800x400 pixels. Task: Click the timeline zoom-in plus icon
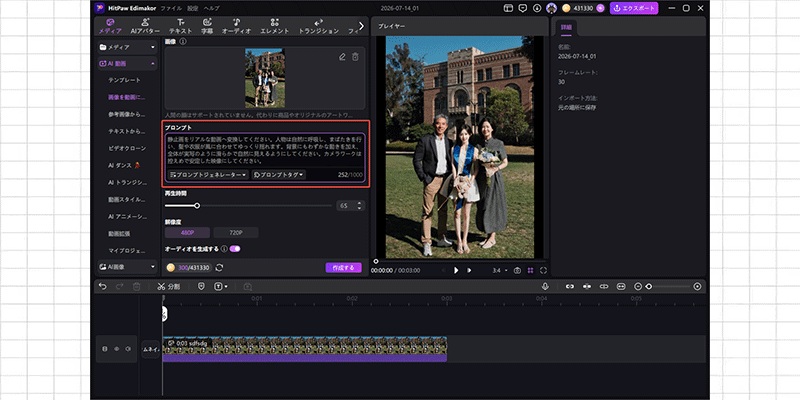697,287
